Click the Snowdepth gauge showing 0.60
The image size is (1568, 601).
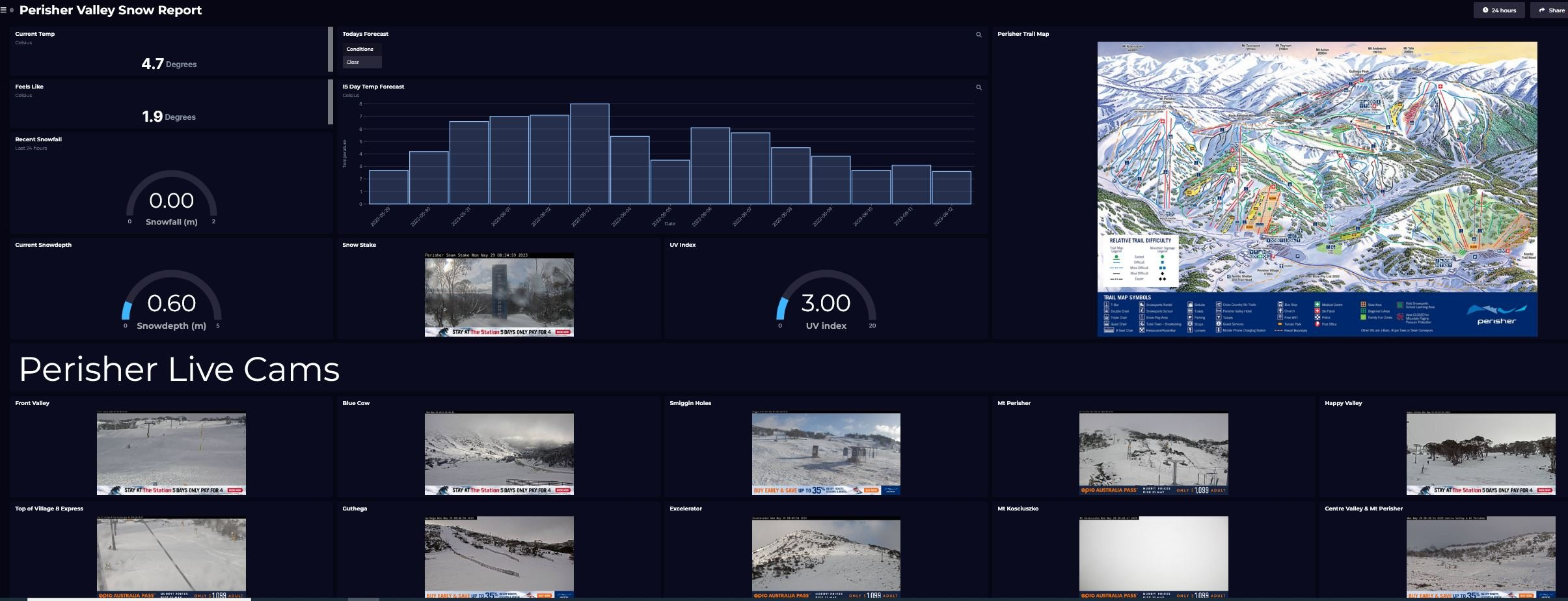[172, 301]
